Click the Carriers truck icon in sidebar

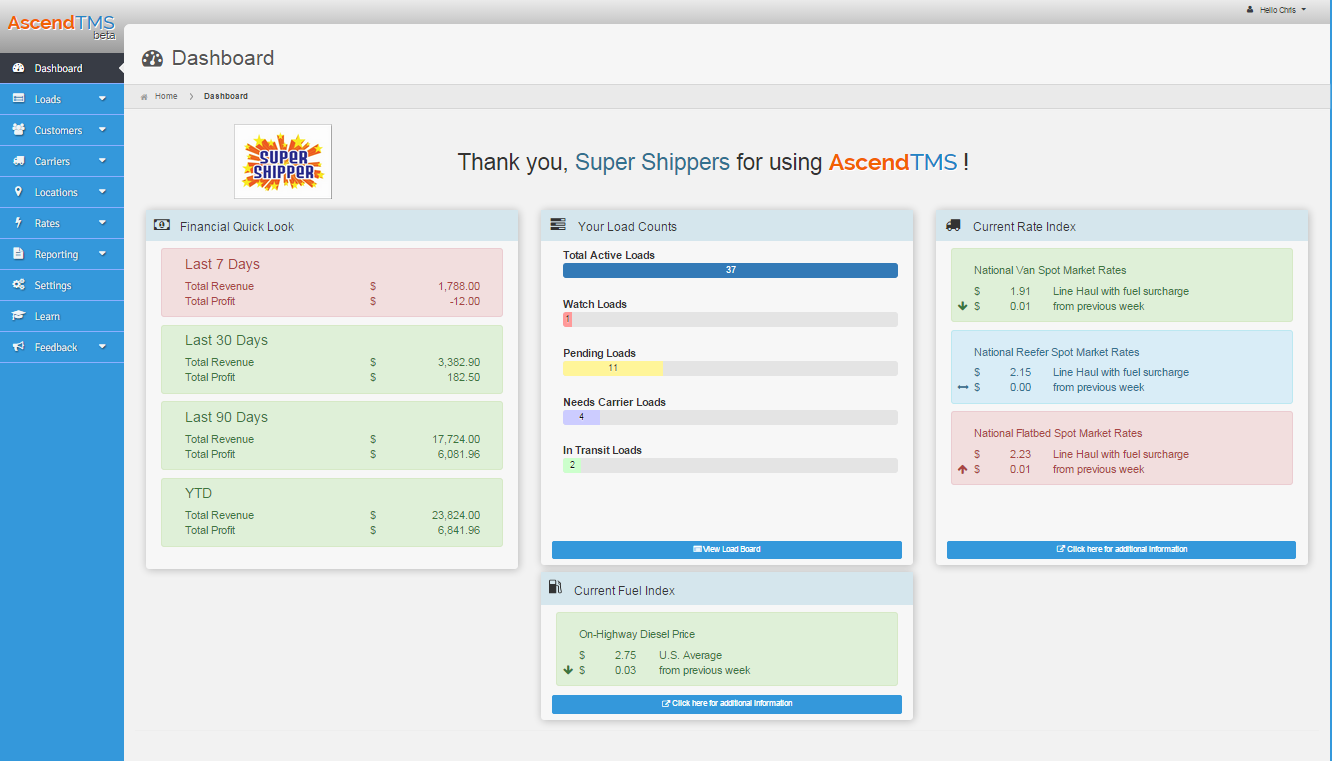click(18, 161)
